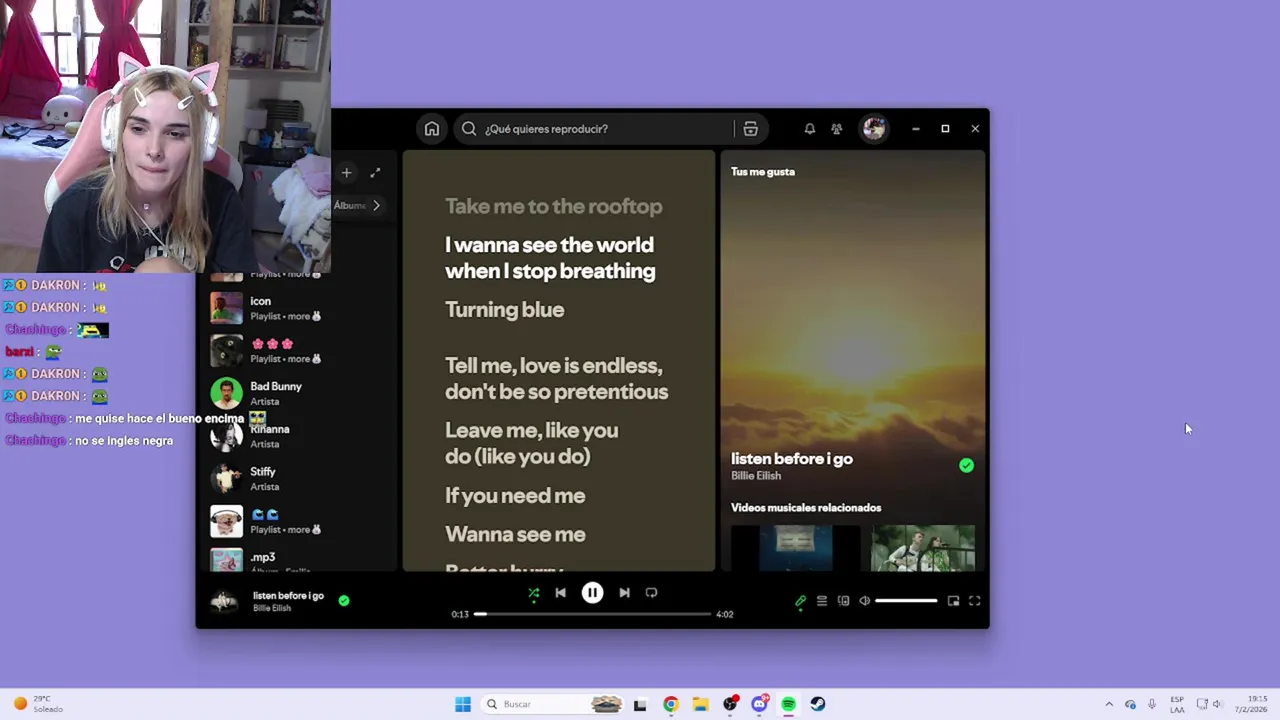Screen dimensions: 1280x720
Task: Skip to previous track
Action: tap(560, 593)
